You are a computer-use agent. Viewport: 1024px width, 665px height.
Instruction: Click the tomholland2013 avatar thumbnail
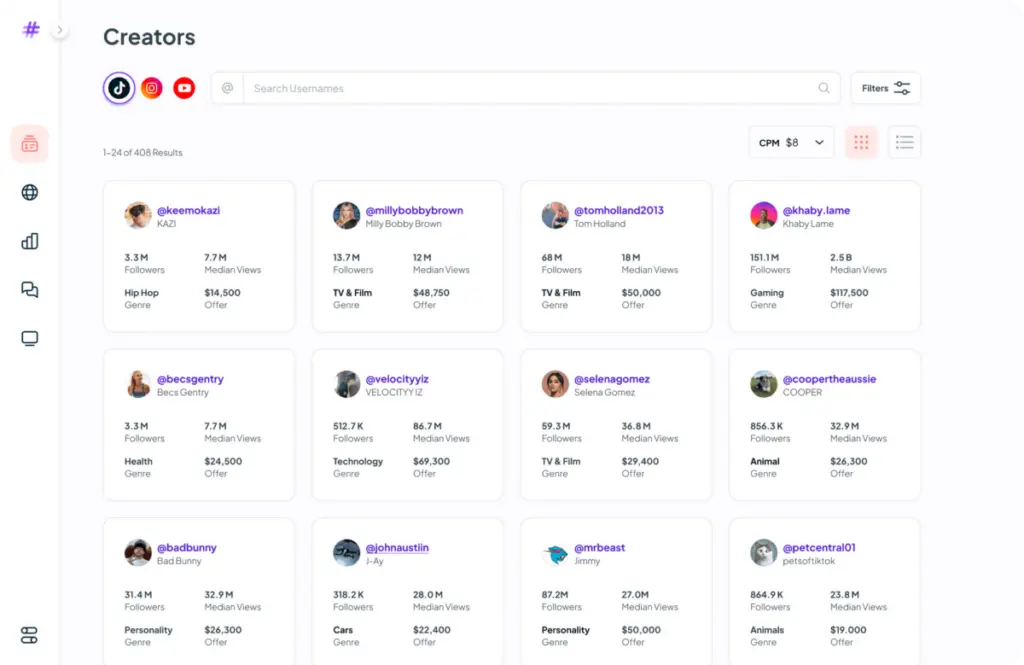point(555,215)
